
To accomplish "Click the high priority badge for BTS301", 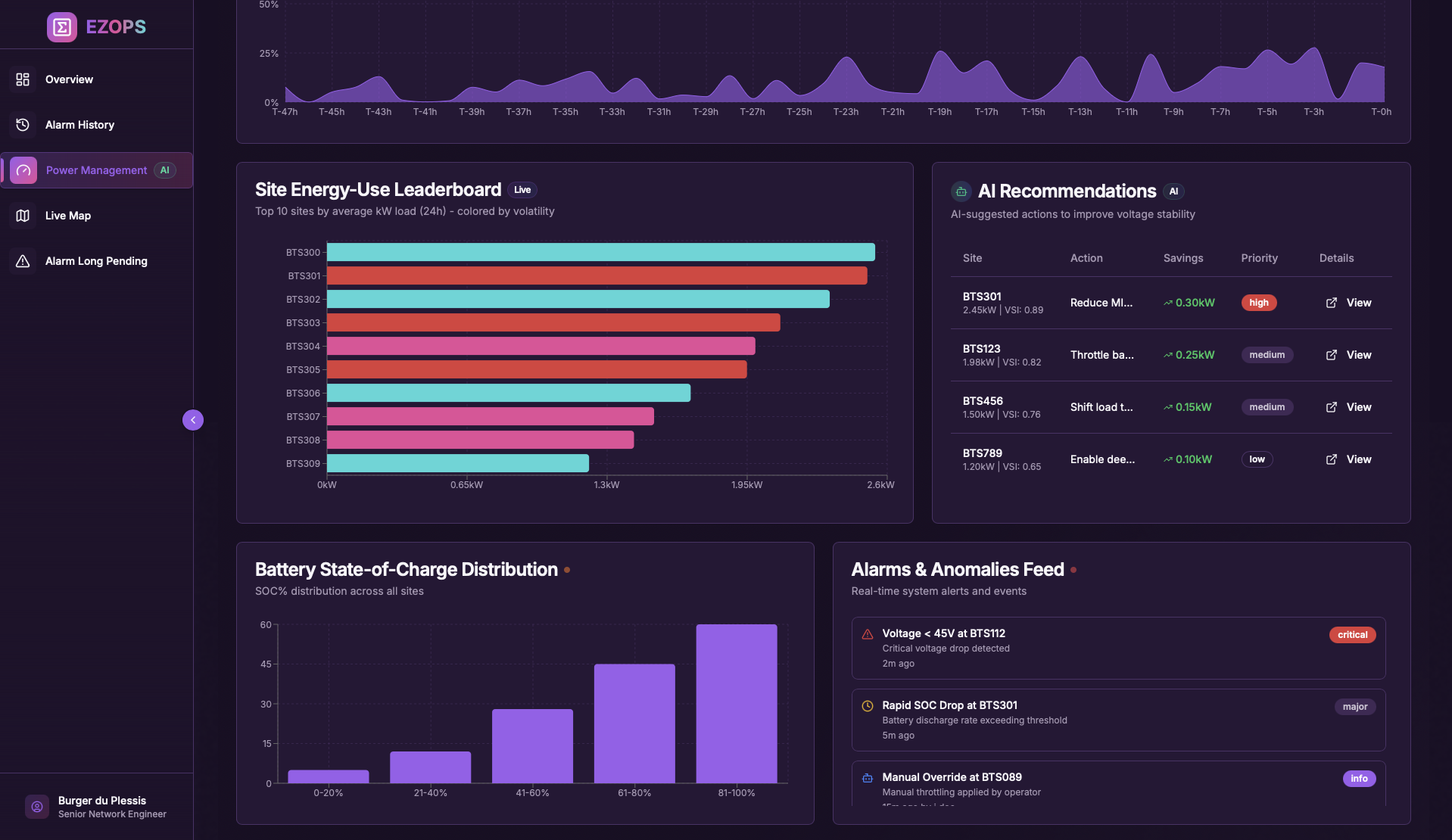I will (x=1258, y=303).
